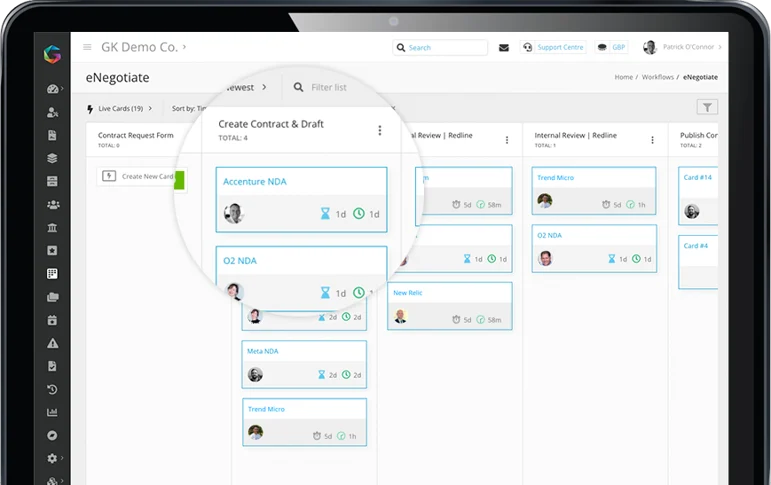
Task: Select the workflow board grid sidebar icon
Action: point(52,273)
